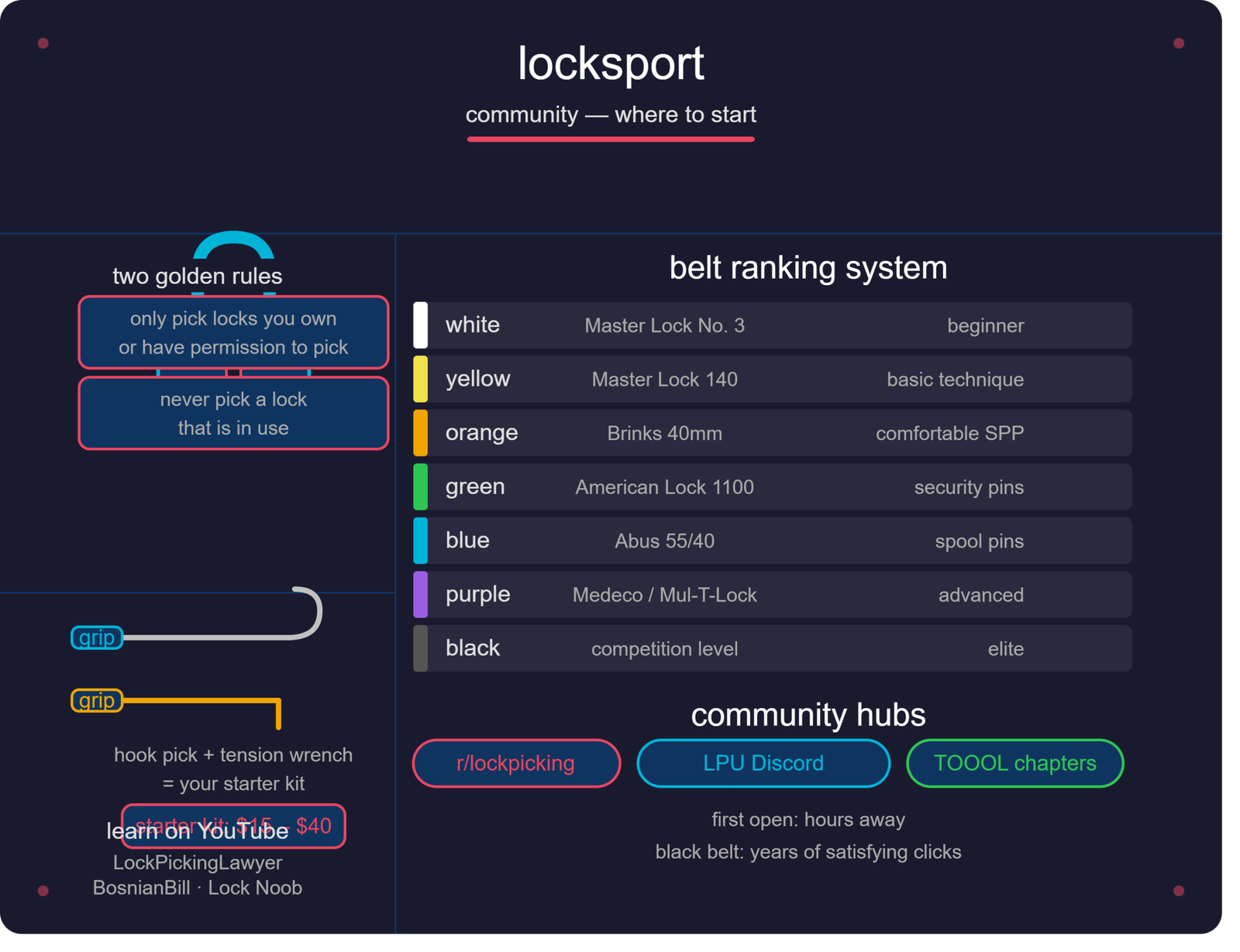Click the 'basic technique' skill label
Viewport: 1240px width, 952px height.
[x=955, y=380]
